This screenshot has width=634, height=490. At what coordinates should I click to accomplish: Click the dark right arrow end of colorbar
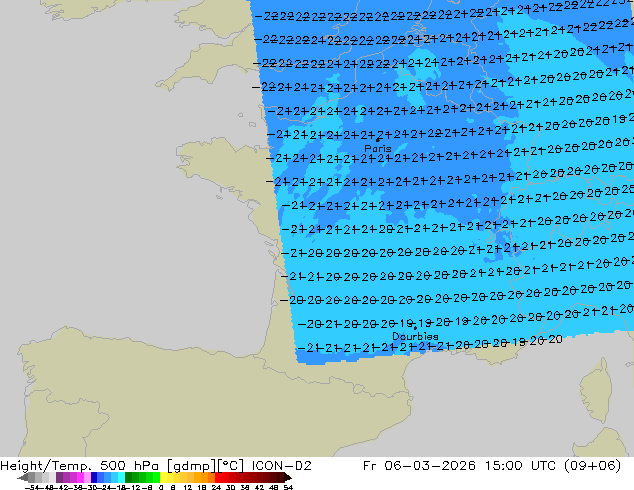pos(288,477)
